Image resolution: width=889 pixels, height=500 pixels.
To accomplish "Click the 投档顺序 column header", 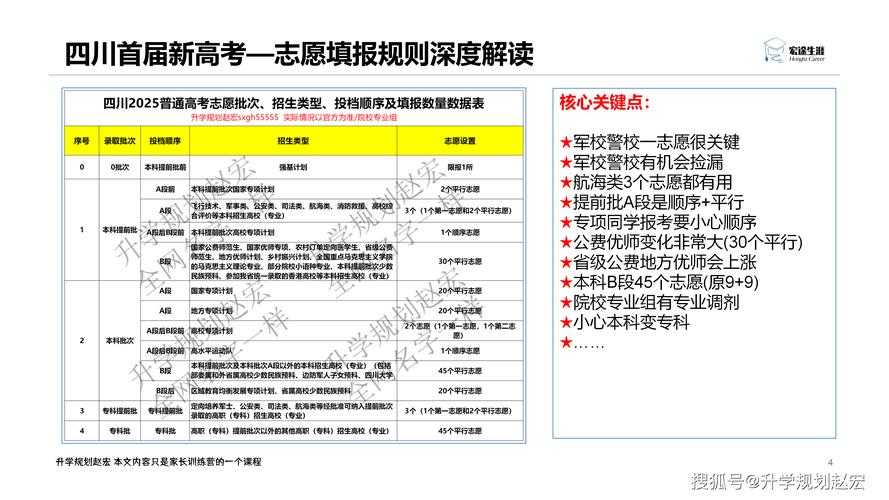I will 165,141.
